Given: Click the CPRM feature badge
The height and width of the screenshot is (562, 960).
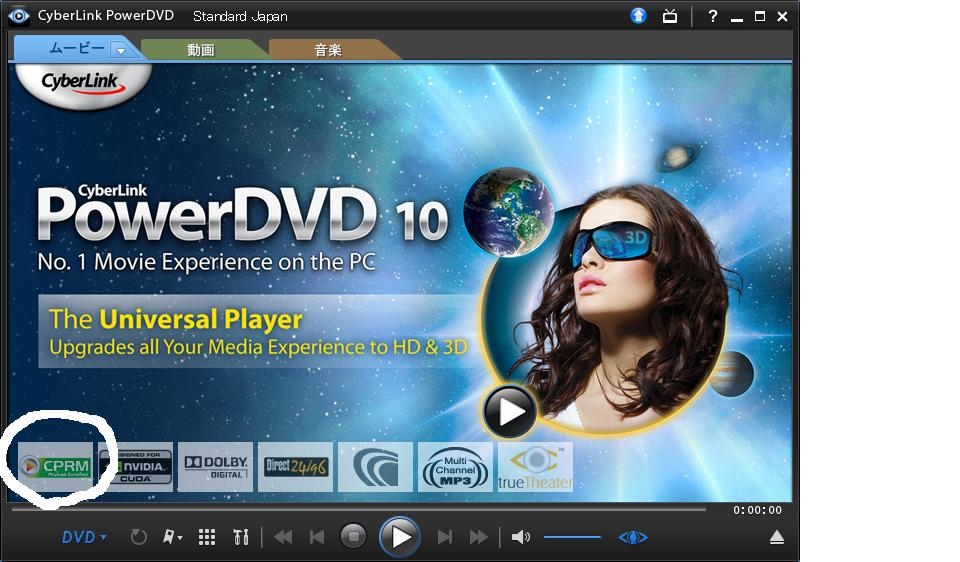Looking at the screenshot, I should click(56, 466).
